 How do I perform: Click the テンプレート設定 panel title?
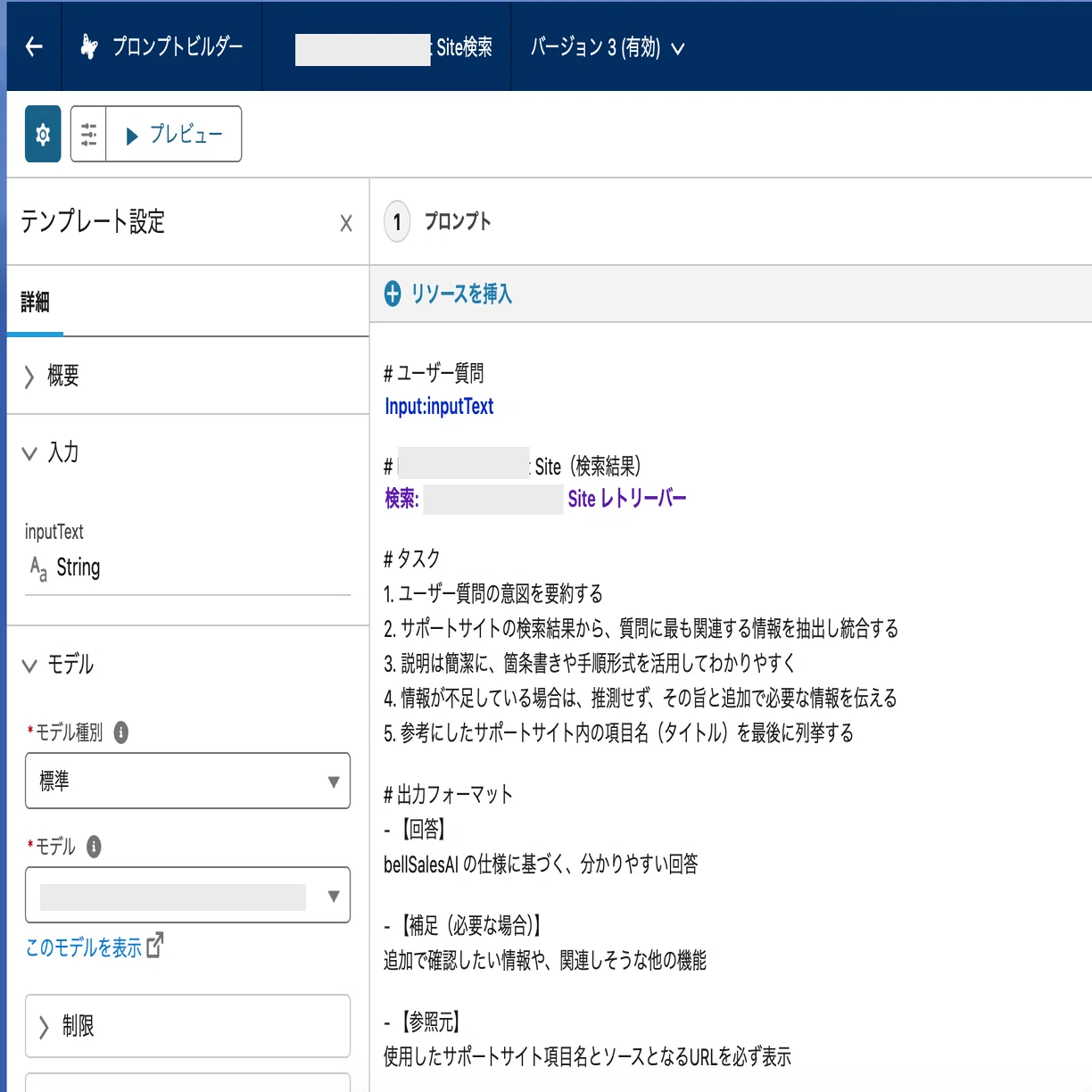[93, 221]
